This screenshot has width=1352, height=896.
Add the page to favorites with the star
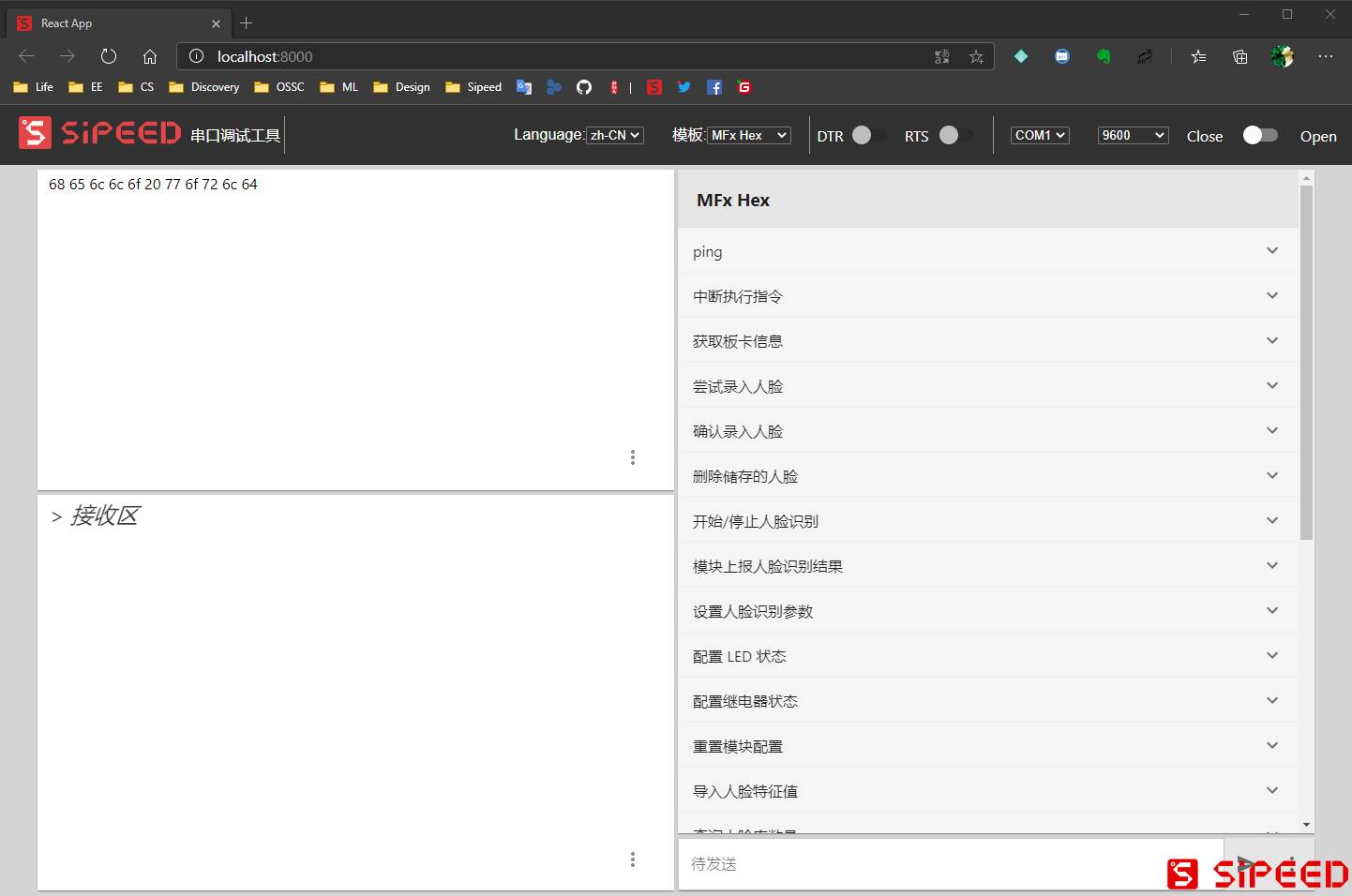point(976,56)
